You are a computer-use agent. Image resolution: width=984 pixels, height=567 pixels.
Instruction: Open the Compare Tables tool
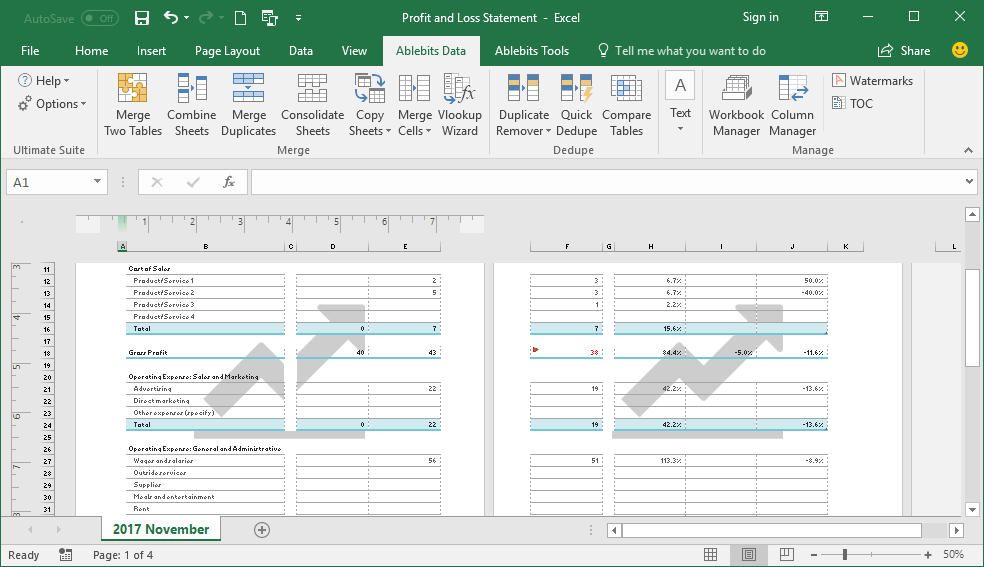coord(626,105)
